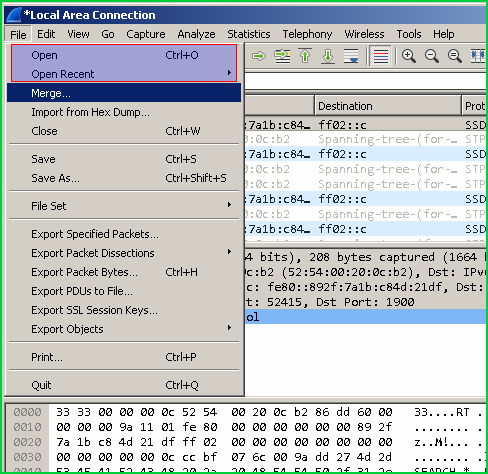The height and width of the screenshot is (474, 488).
Task: Choose Print... from File menu
Action: tap(124, 357)
